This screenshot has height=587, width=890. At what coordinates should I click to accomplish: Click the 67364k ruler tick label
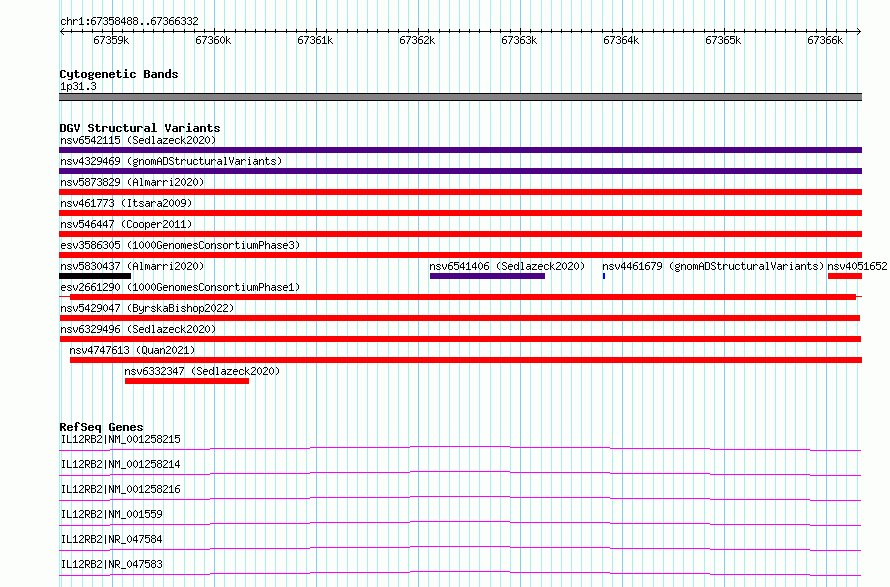[621, 40]
